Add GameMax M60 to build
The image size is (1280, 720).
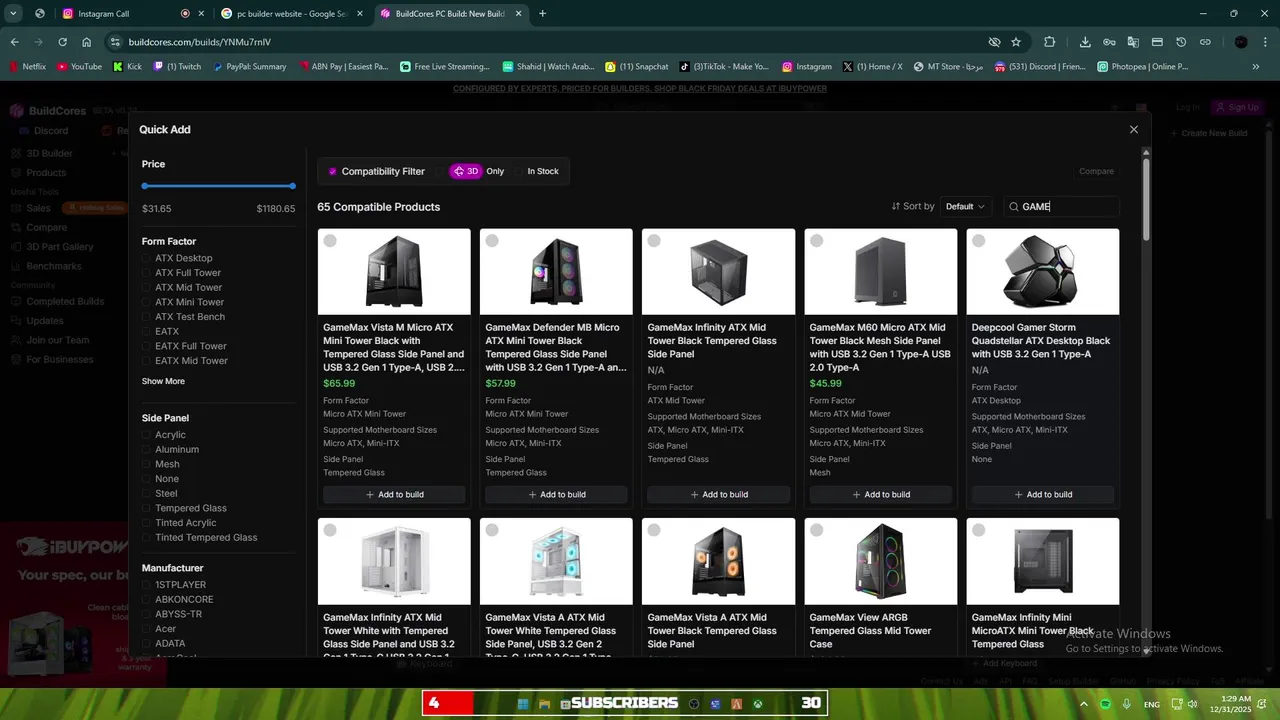pyautogui.click(x=880, y=494)
